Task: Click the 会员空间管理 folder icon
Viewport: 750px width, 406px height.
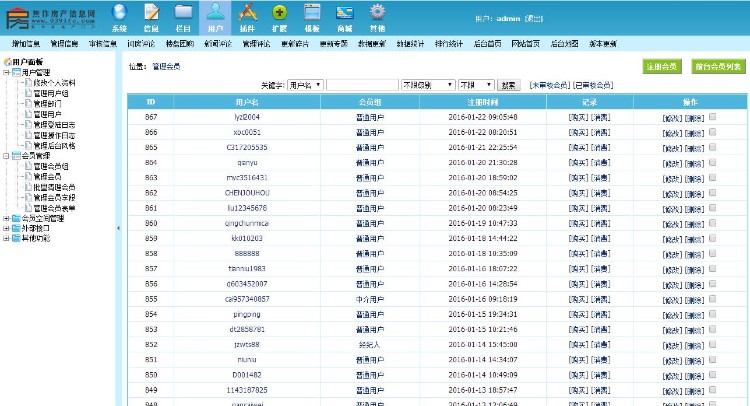Action: pos(16,218)
